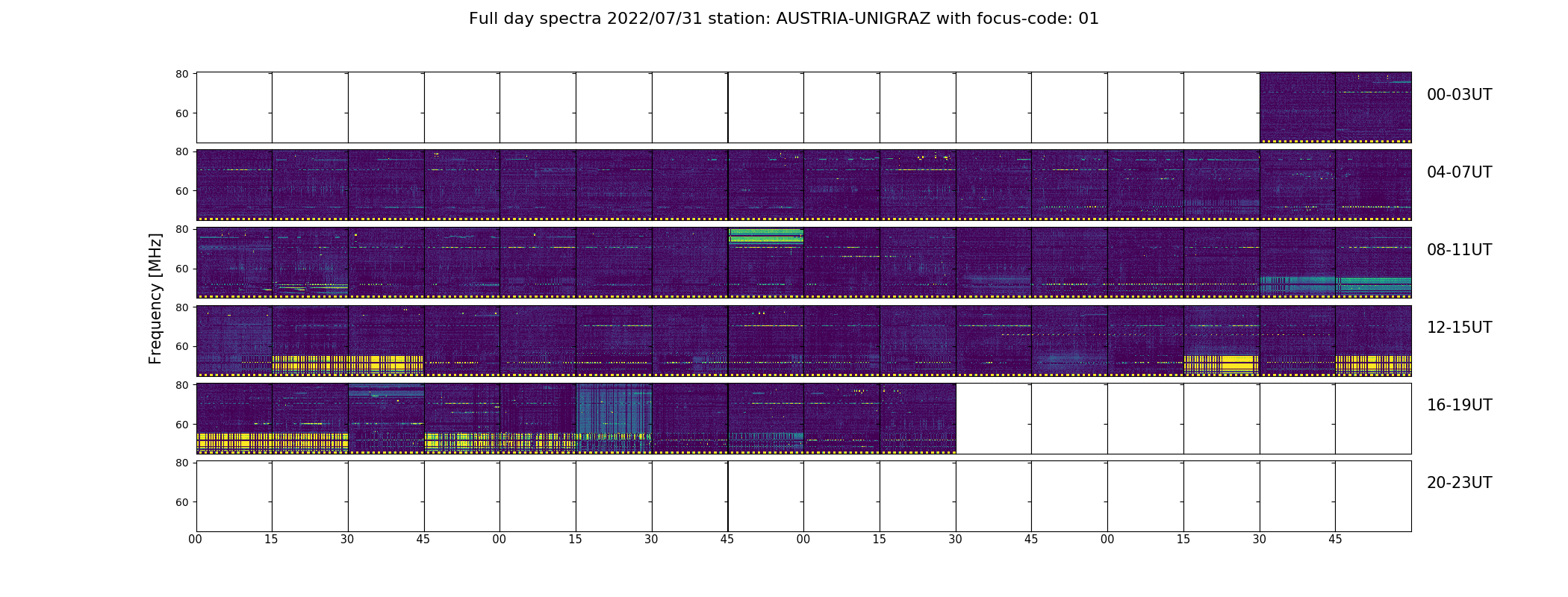Select the teal low-frequency band panel ending the 08-11UT row

[1373, 263]
